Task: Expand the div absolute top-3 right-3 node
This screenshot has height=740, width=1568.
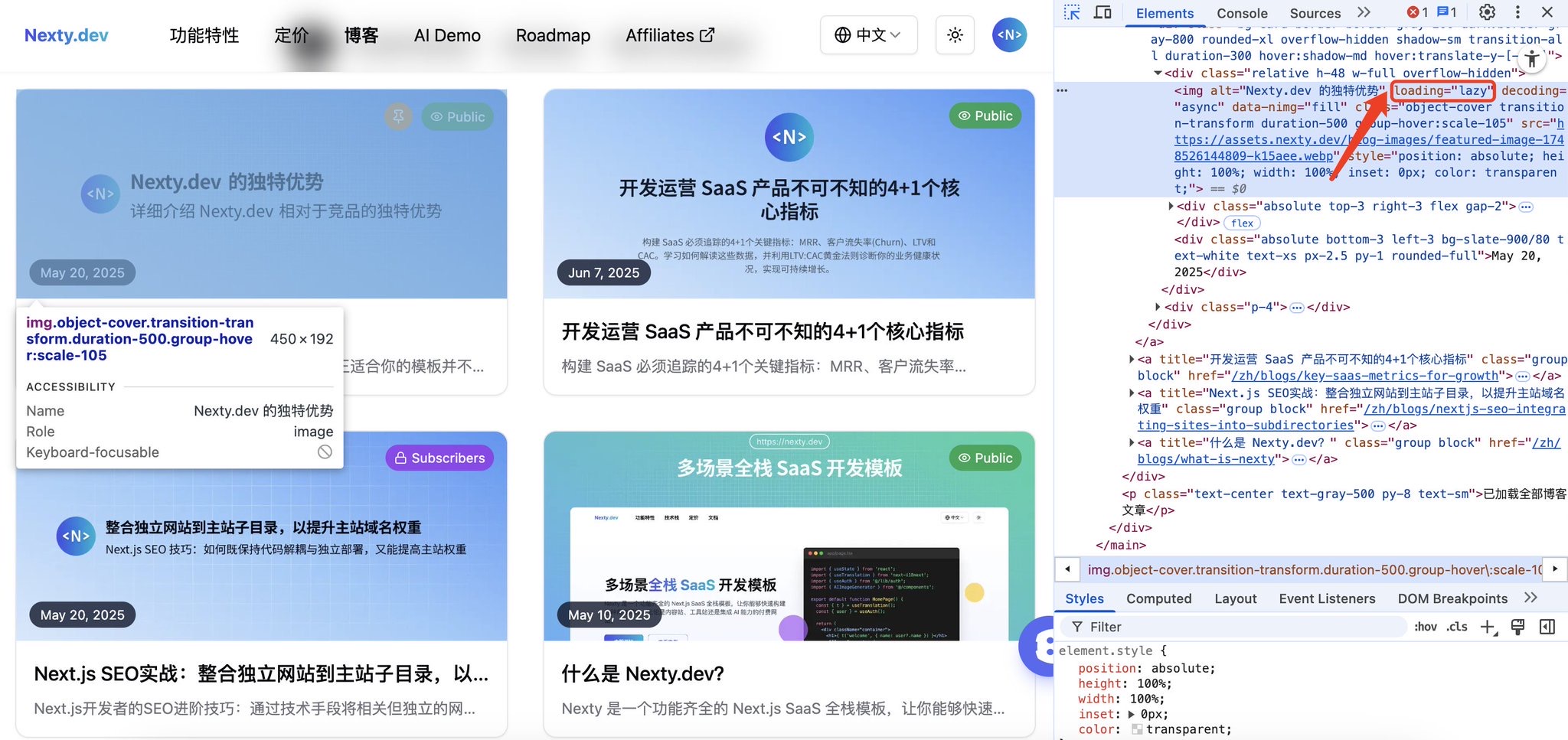Action: 1171,206
